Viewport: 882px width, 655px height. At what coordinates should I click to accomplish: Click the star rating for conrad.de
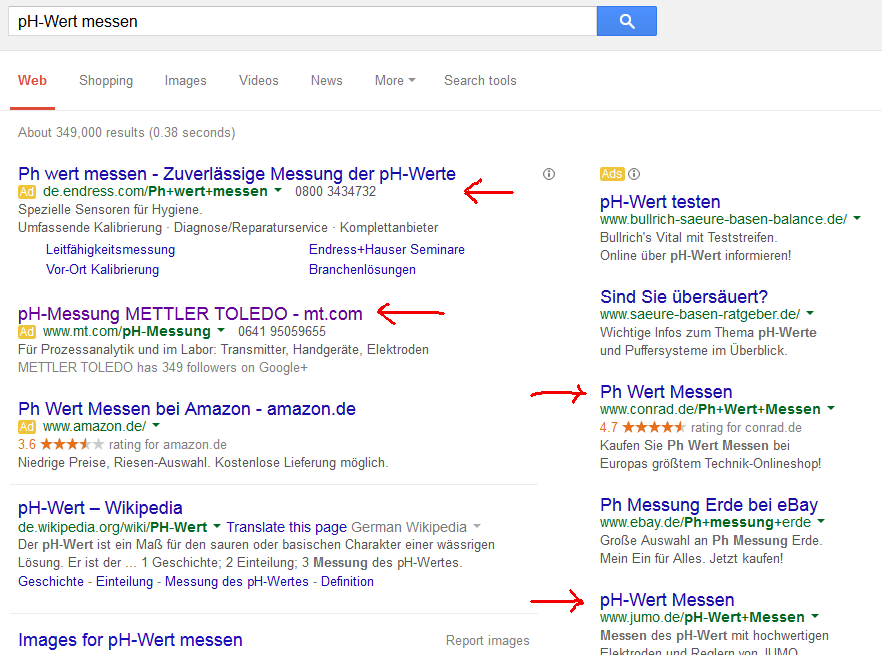click(x=654, y=428)
